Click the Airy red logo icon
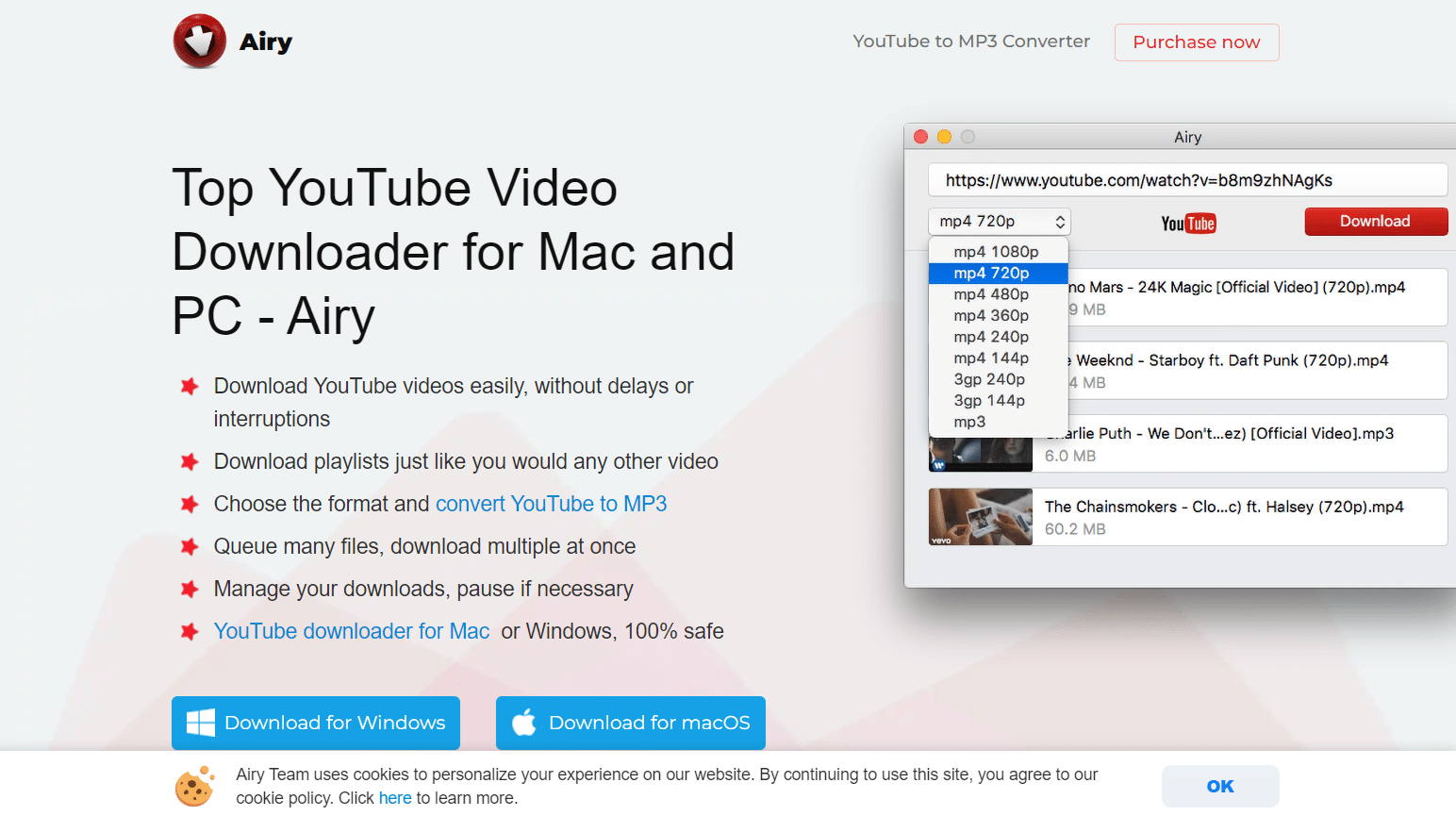This screenshot has width=1456, height=816. coord(200,42)
